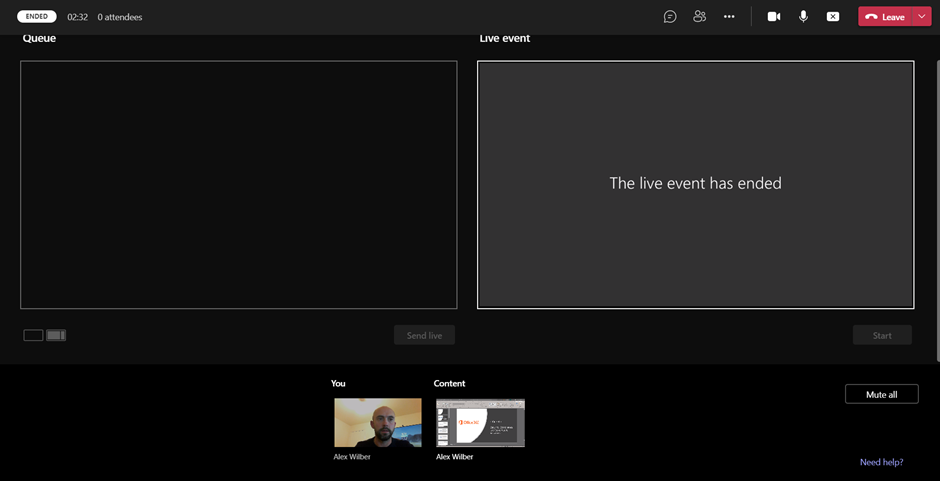Click the stop sharing content icon

point(833,17)
